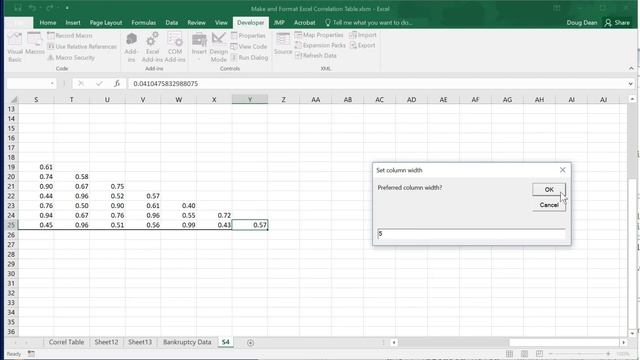
Task: Select row 19 header
Action: tap(11, 167)
